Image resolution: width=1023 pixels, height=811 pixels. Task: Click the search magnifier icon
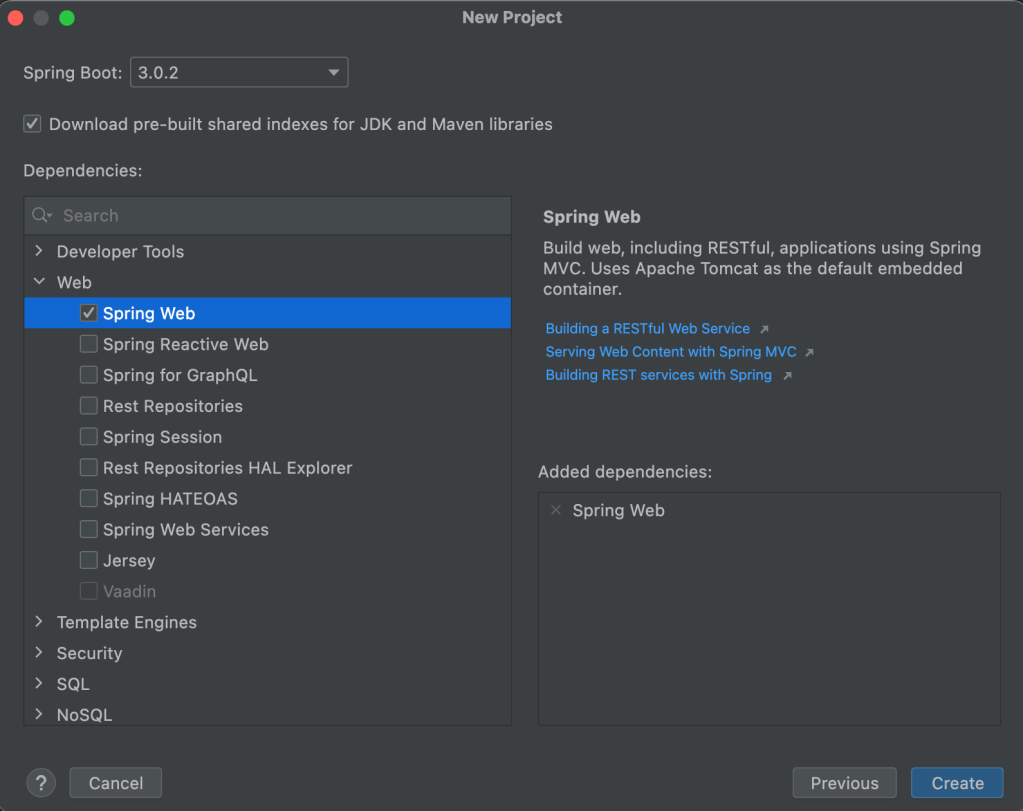[x=42, y=215]
